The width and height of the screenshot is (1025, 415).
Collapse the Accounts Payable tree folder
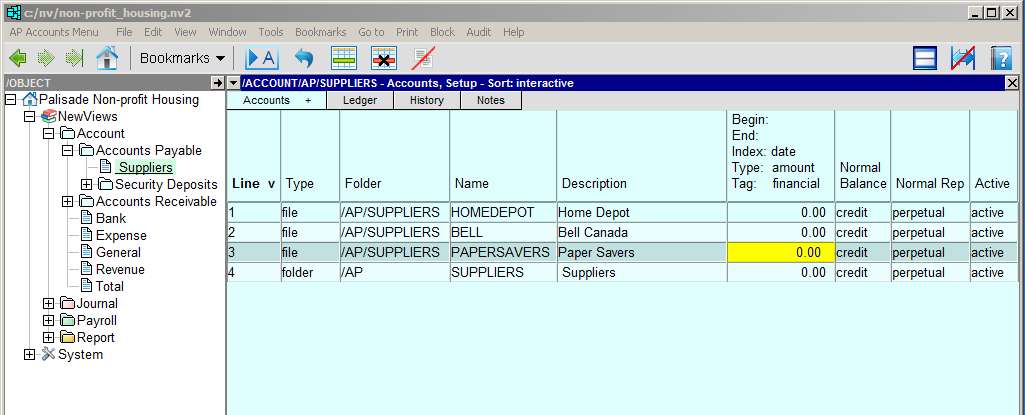[67, 151]
